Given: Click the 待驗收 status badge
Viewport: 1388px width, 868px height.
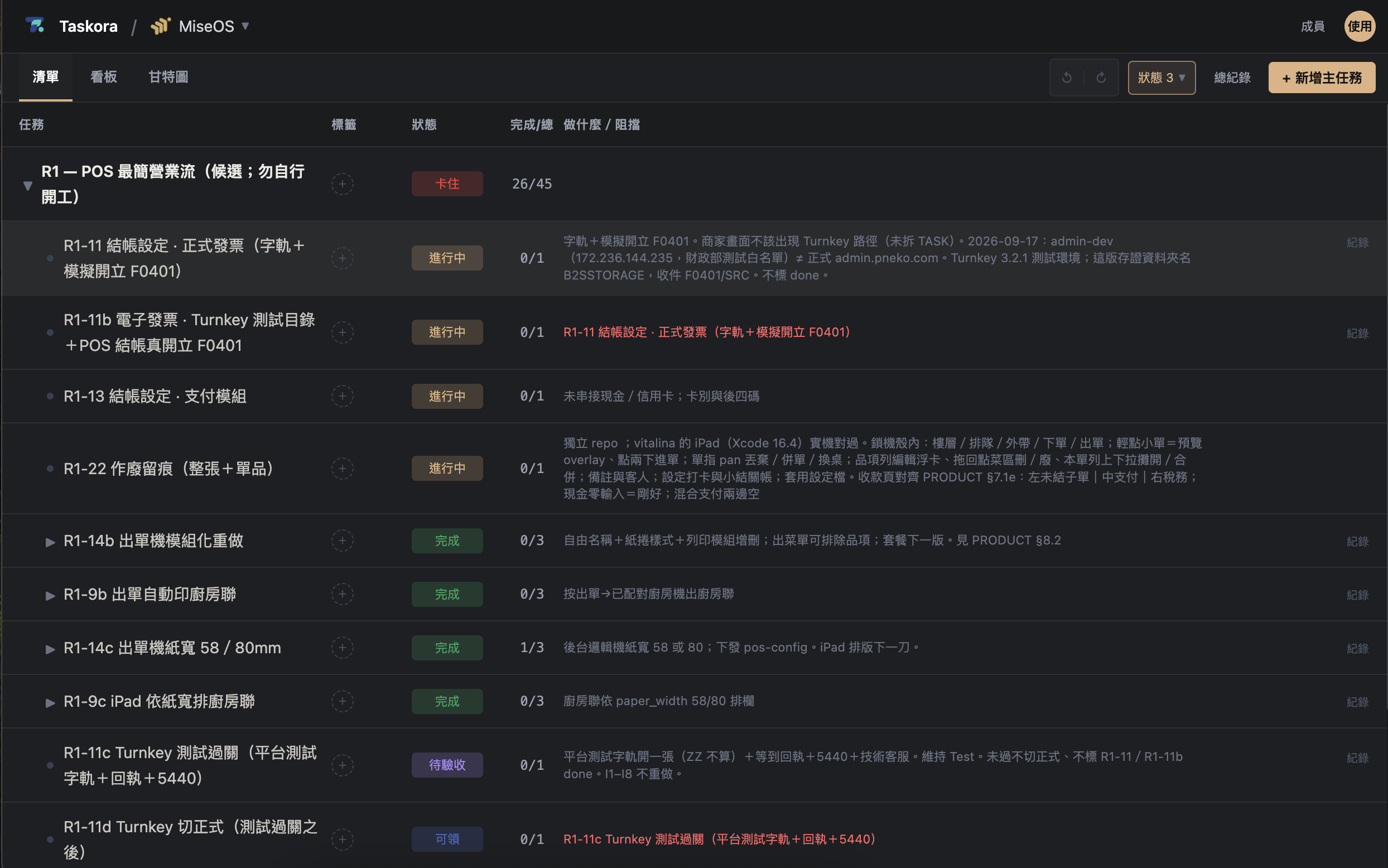Looking at the screenshot, I should [x=447, y=765].
